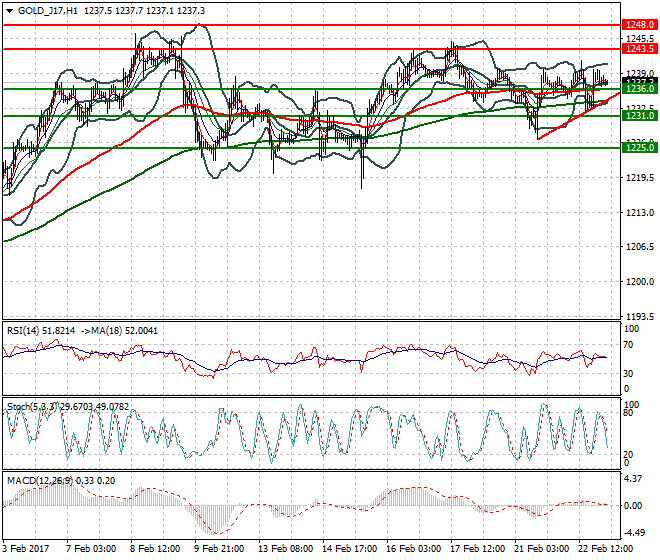The width and height of the screenshot is (660, 560).
Task: Click the 8 Feb 12:00 time label
Action: (155, 549)
